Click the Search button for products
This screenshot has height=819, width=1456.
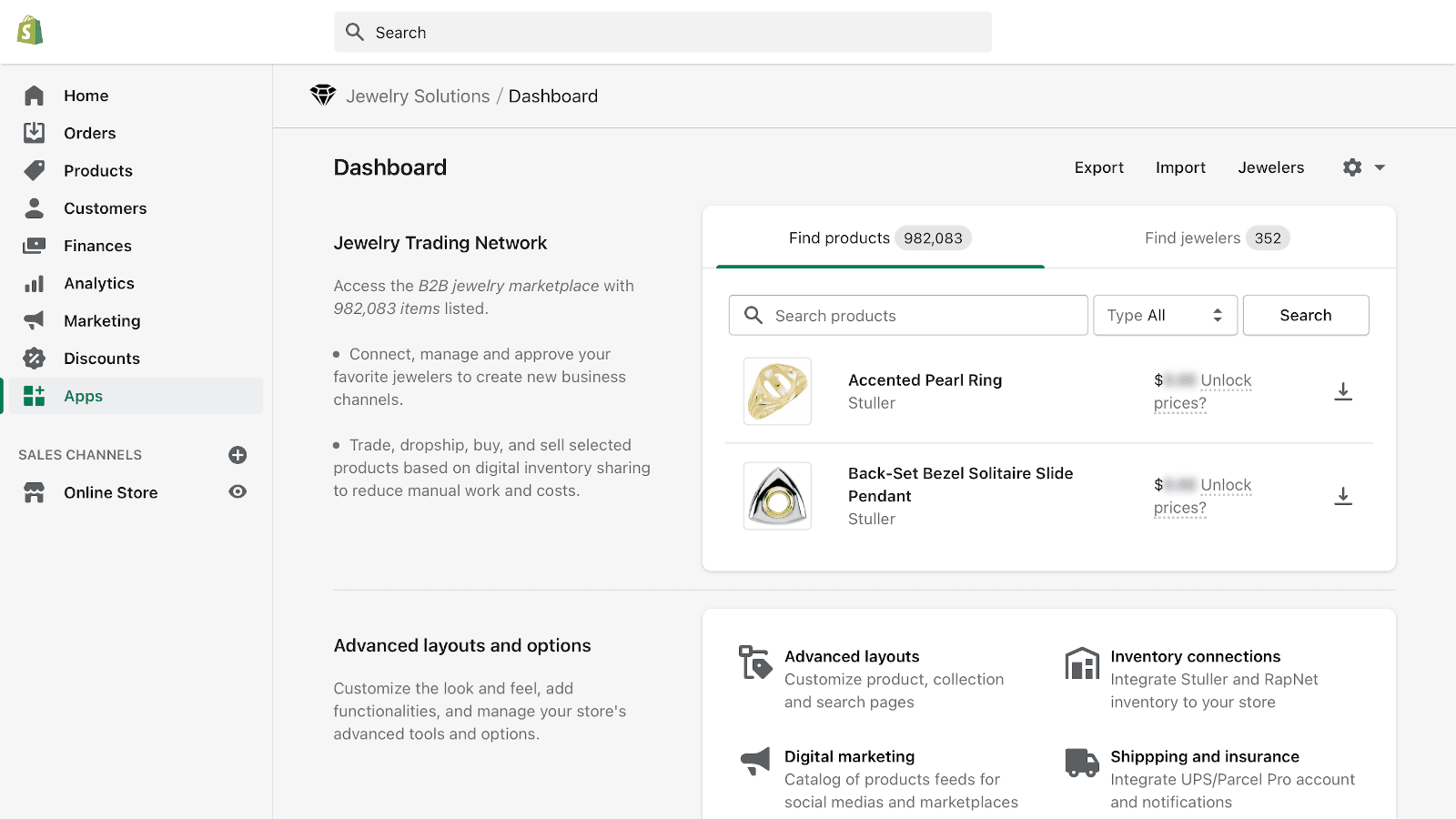pos(1305,316)
